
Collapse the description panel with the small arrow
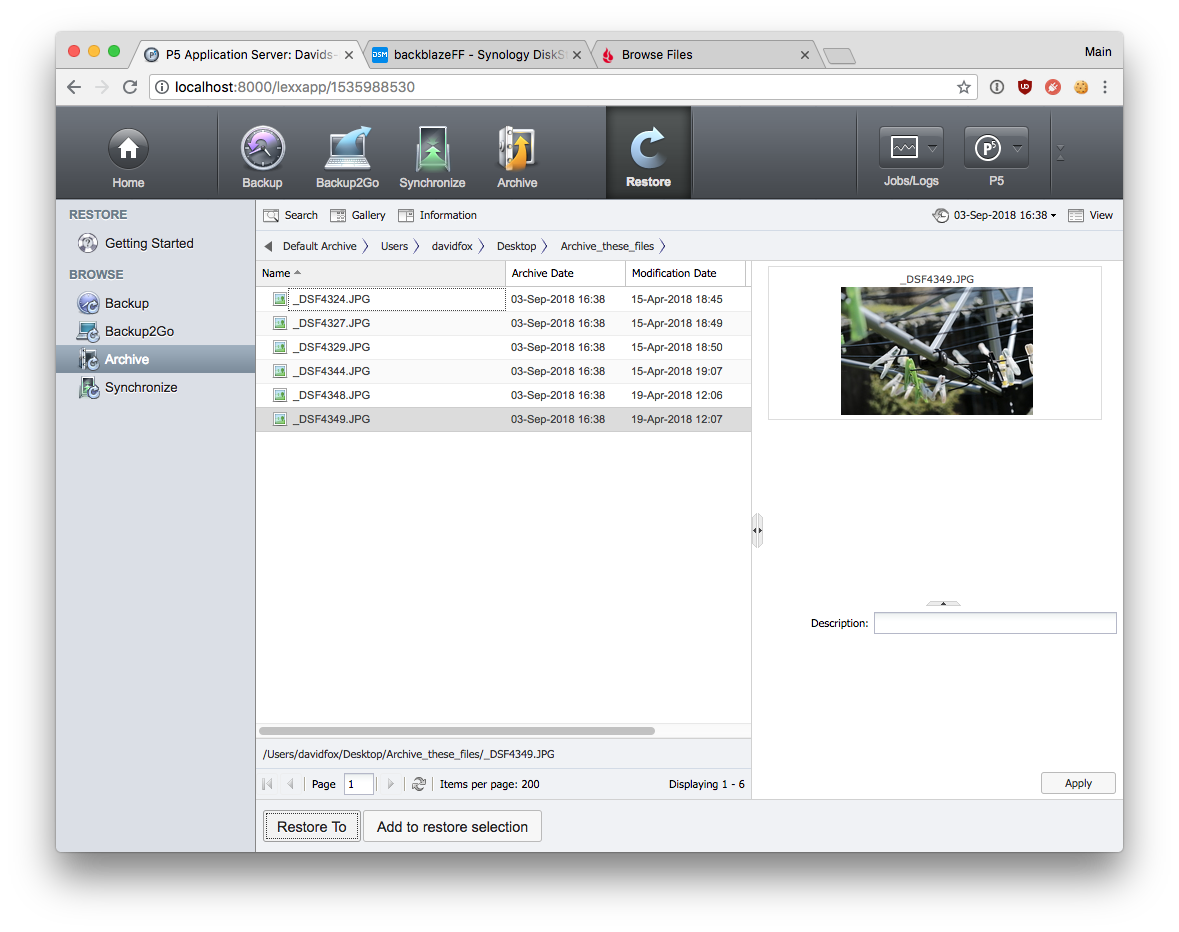point(943,603)
